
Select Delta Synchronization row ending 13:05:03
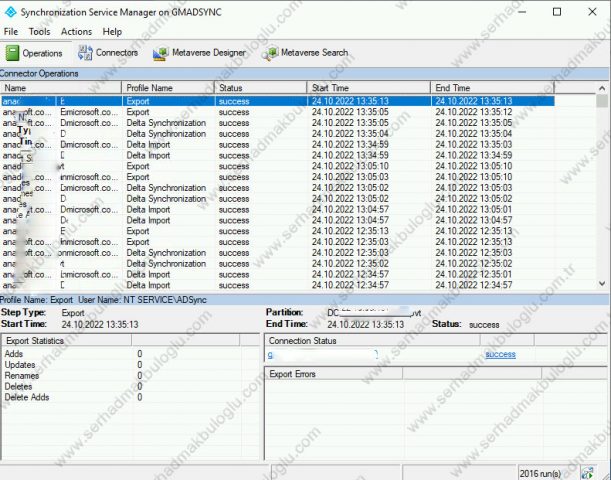click(x=277, y=188)
